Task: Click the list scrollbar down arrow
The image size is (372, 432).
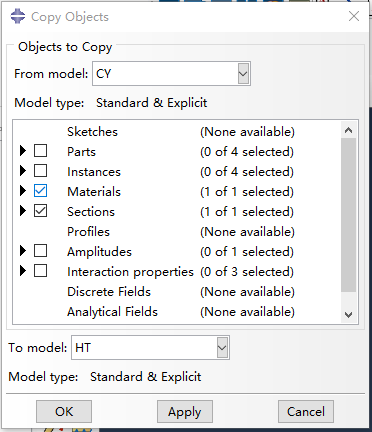Action: point(349,314)
